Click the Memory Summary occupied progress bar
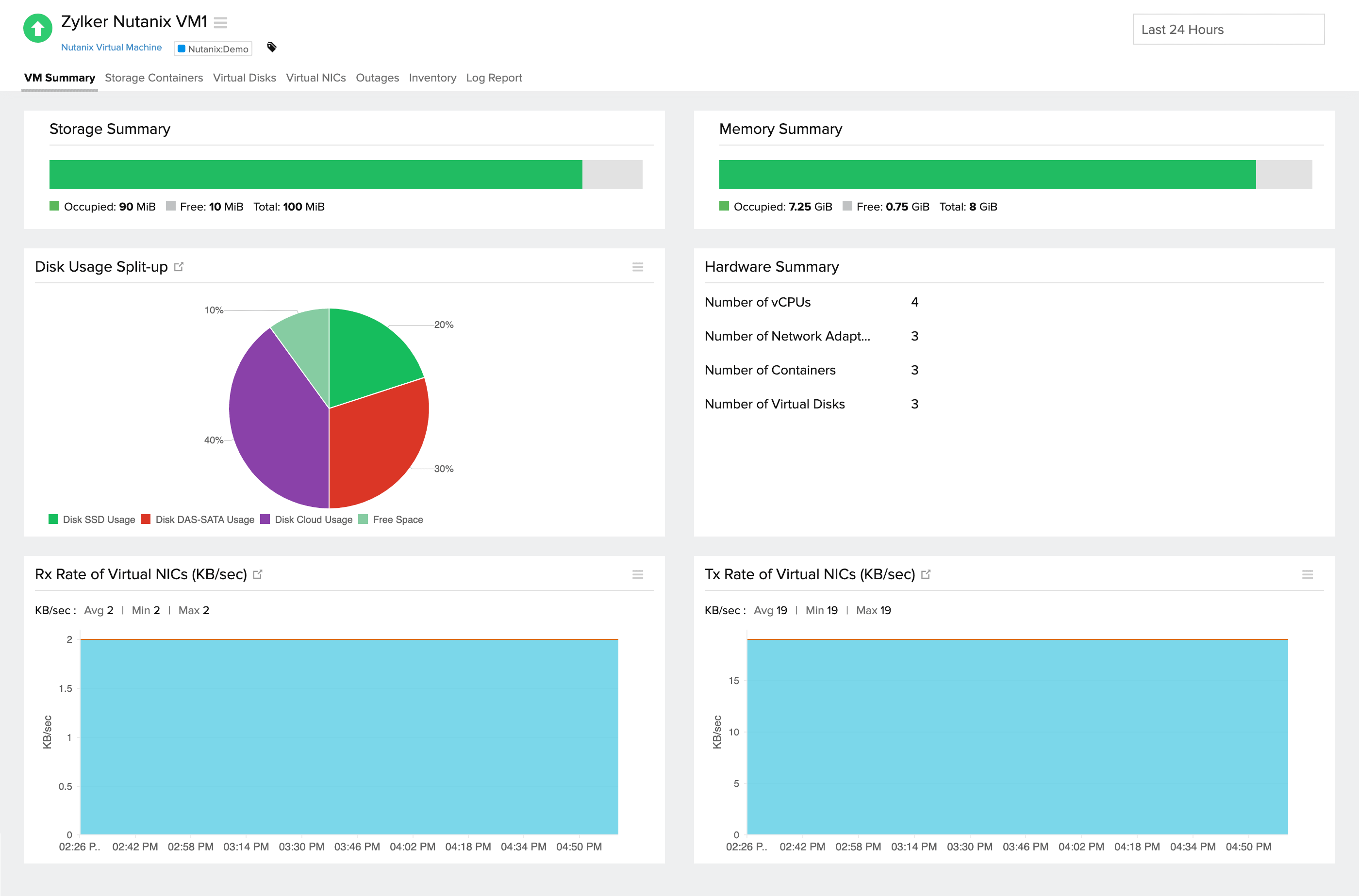This screenshot has height=896, width=1359. click(986, 174)
